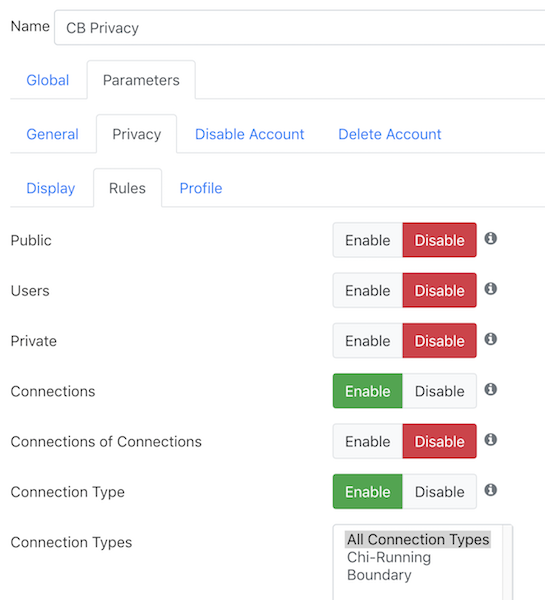Image resolution: width=545 pixels, height=600 pixels.
Task: Show info for Connections of Connections
Action: pyautogui.click(x=490, y=440)
